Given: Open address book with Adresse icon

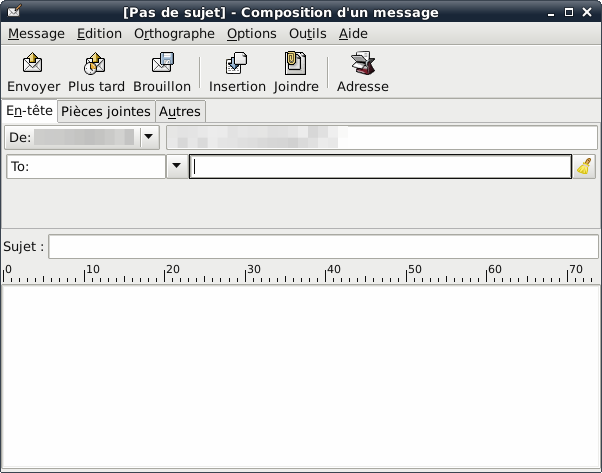Looking at the screenshot, I should pos(362,65).
